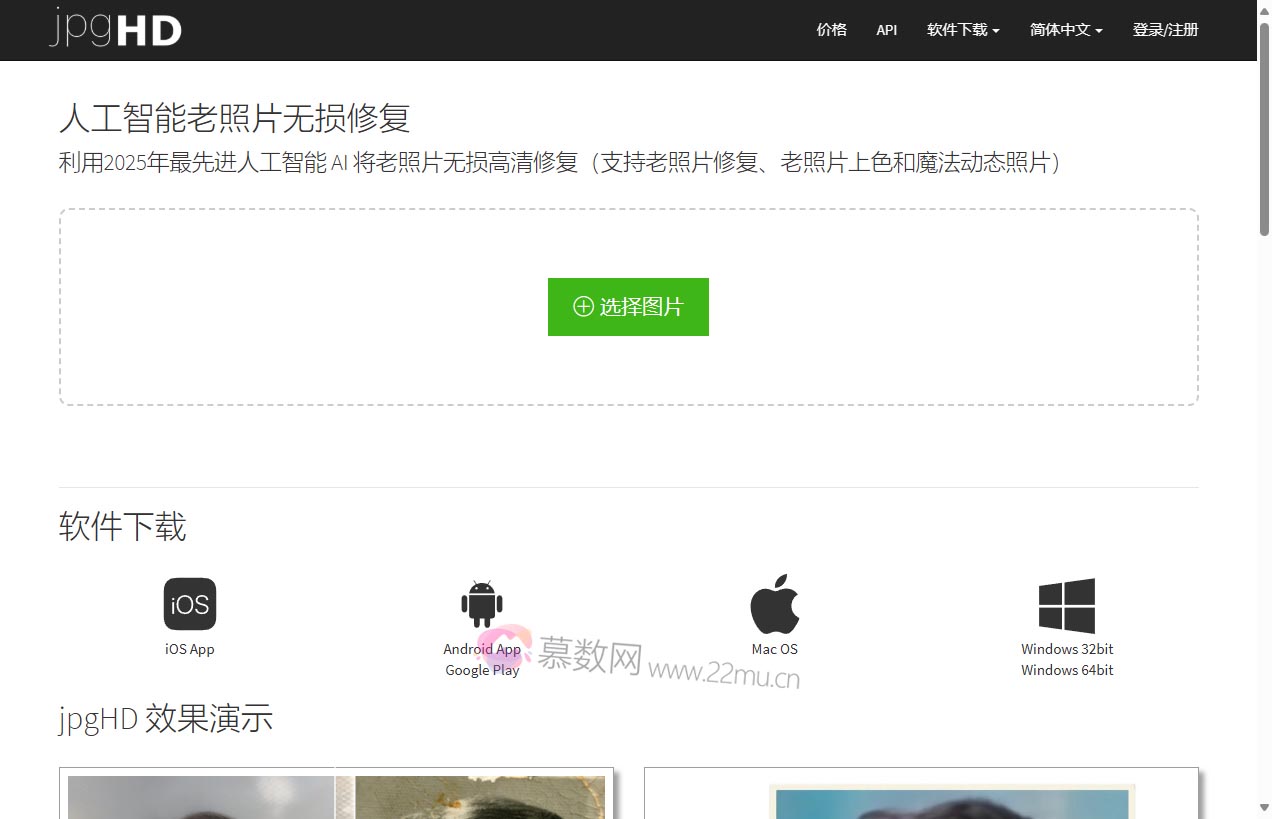Expand the 简体中文 language dropdown
The image size is (1272, 819).
(x=1066, y=30)
